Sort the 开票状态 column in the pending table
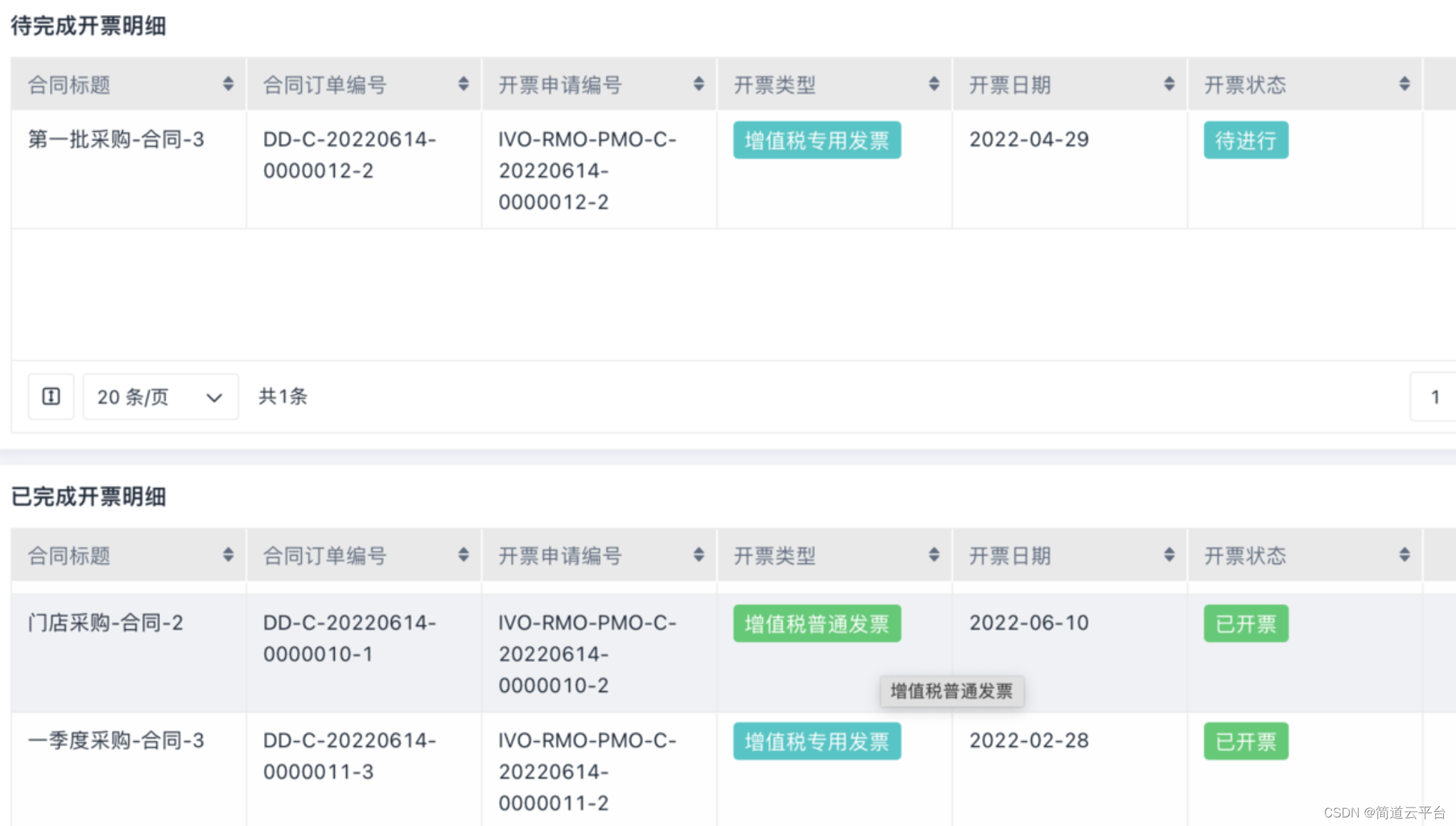Image resolution: width=1456 pixels, height=826 pixels. [1403, 83]
